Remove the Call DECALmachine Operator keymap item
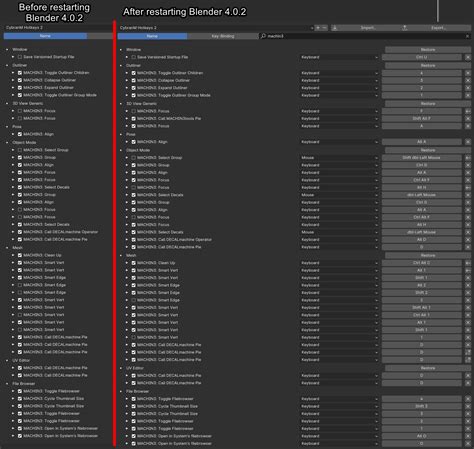Viewport: 474px width, 449px height. point(468,240)
